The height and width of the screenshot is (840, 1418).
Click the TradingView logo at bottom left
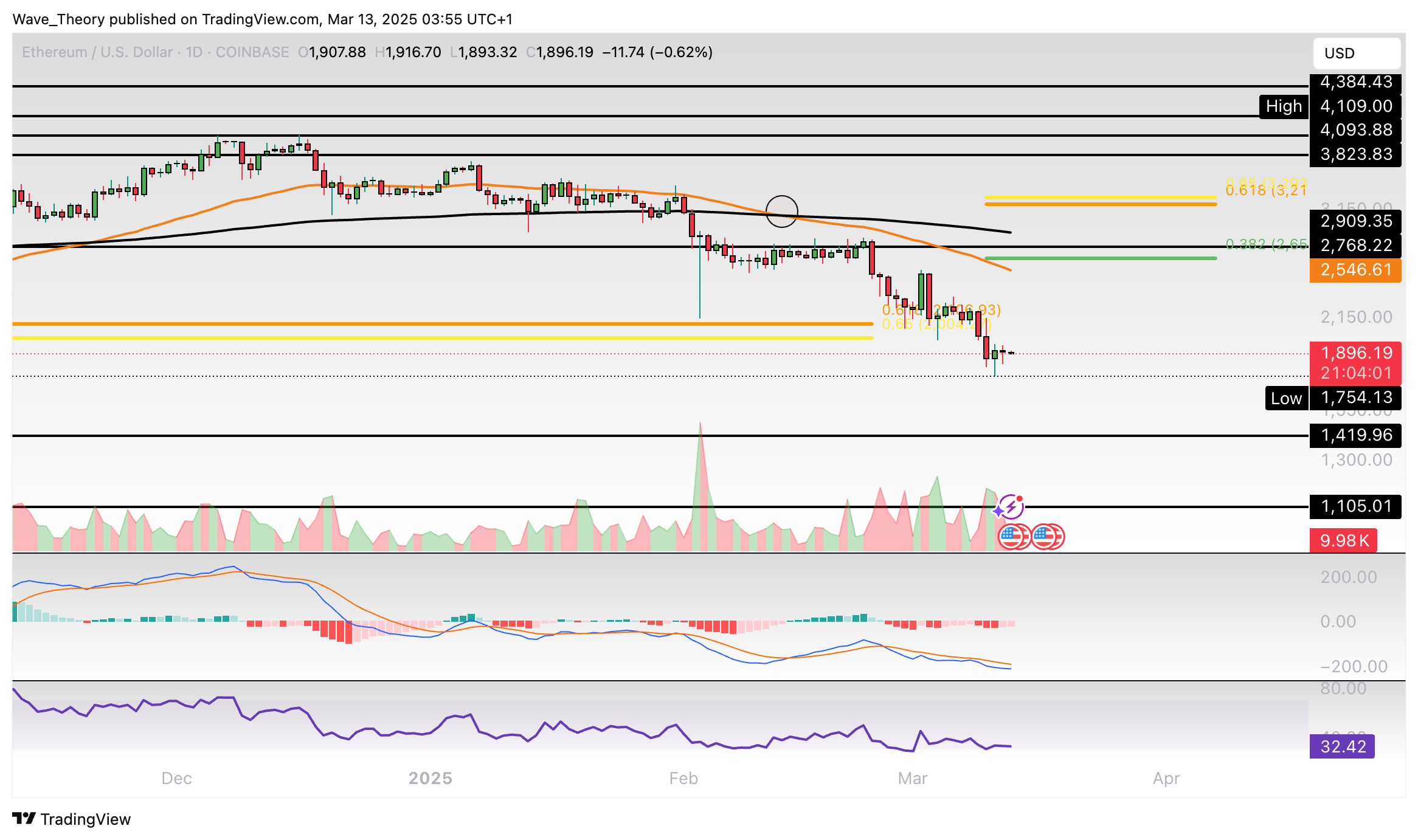[72, 819]
